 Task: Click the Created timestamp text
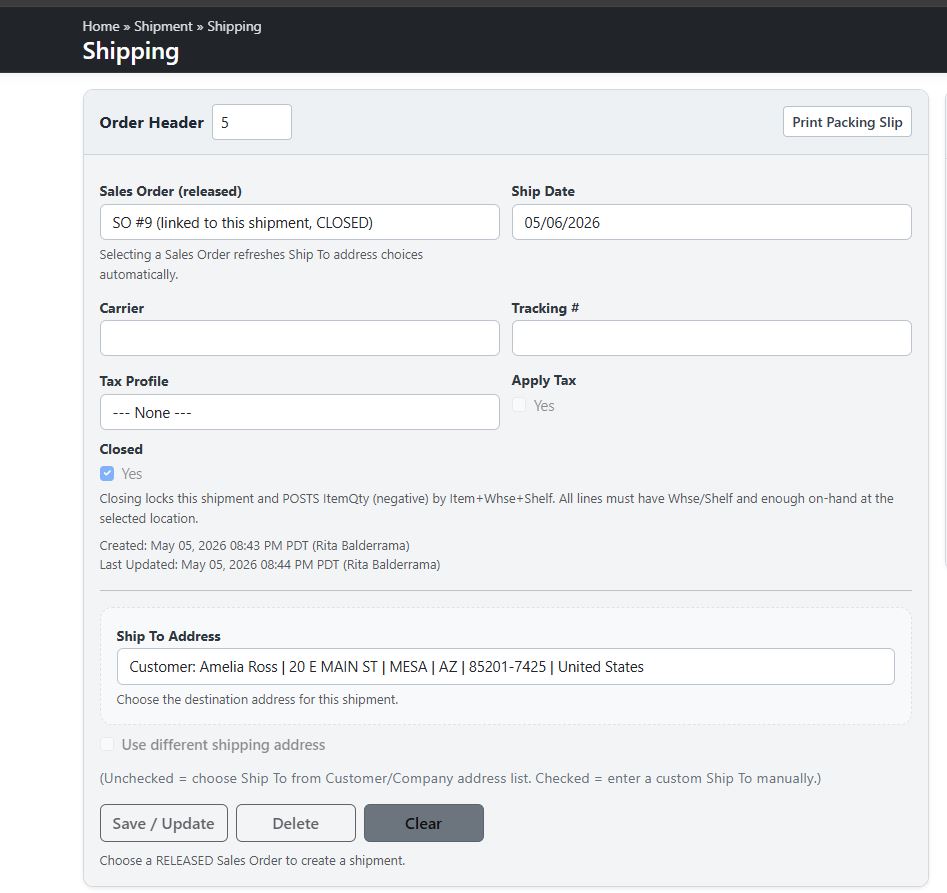tap(254, 545)
